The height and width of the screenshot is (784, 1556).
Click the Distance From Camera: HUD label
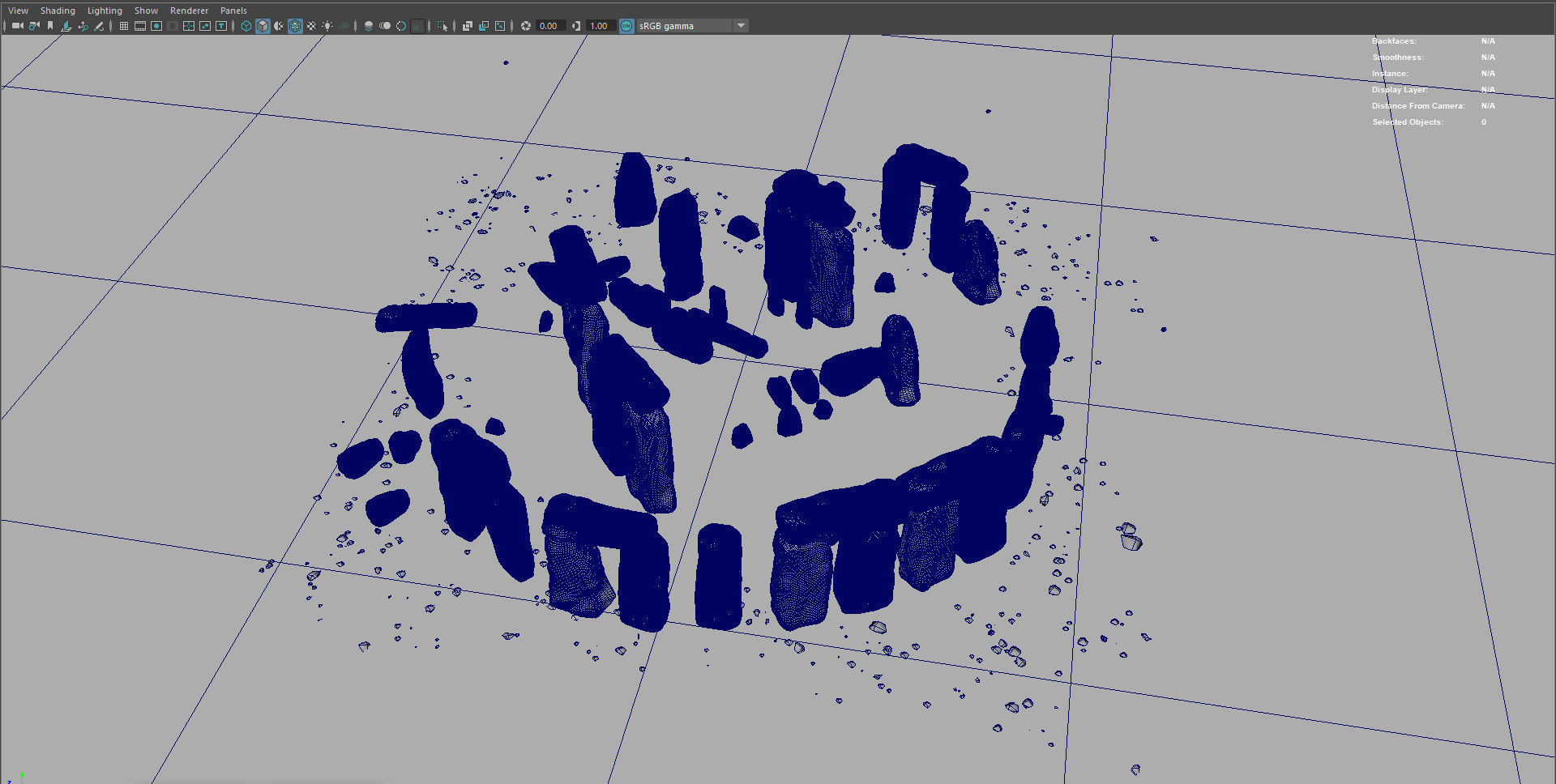[1418, 106]
